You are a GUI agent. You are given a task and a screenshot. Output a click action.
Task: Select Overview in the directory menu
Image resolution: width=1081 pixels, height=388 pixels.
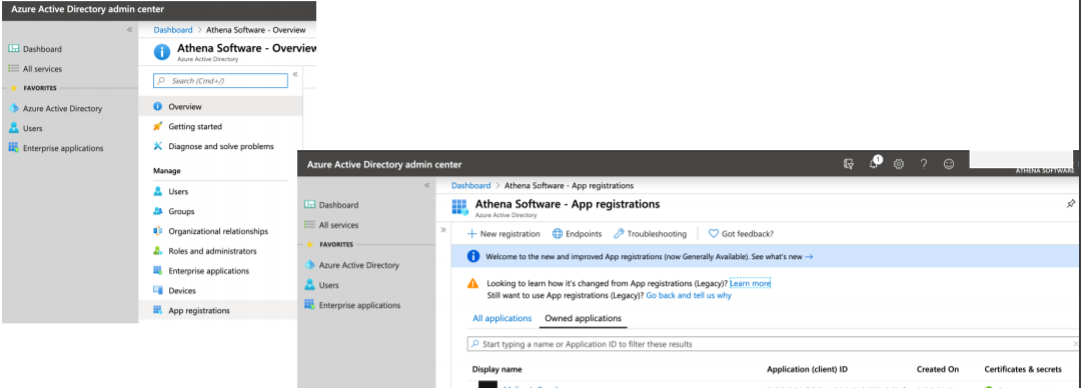click(x=220, y=106)
